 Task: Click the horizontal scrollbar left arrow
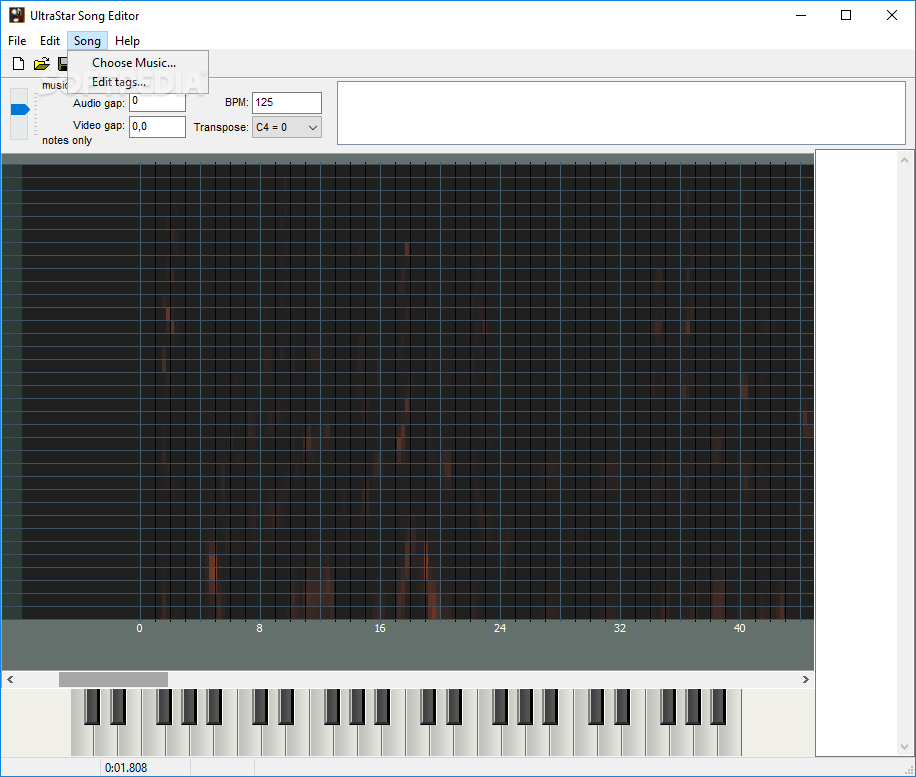pyautogui.click(x=10, y=679)
